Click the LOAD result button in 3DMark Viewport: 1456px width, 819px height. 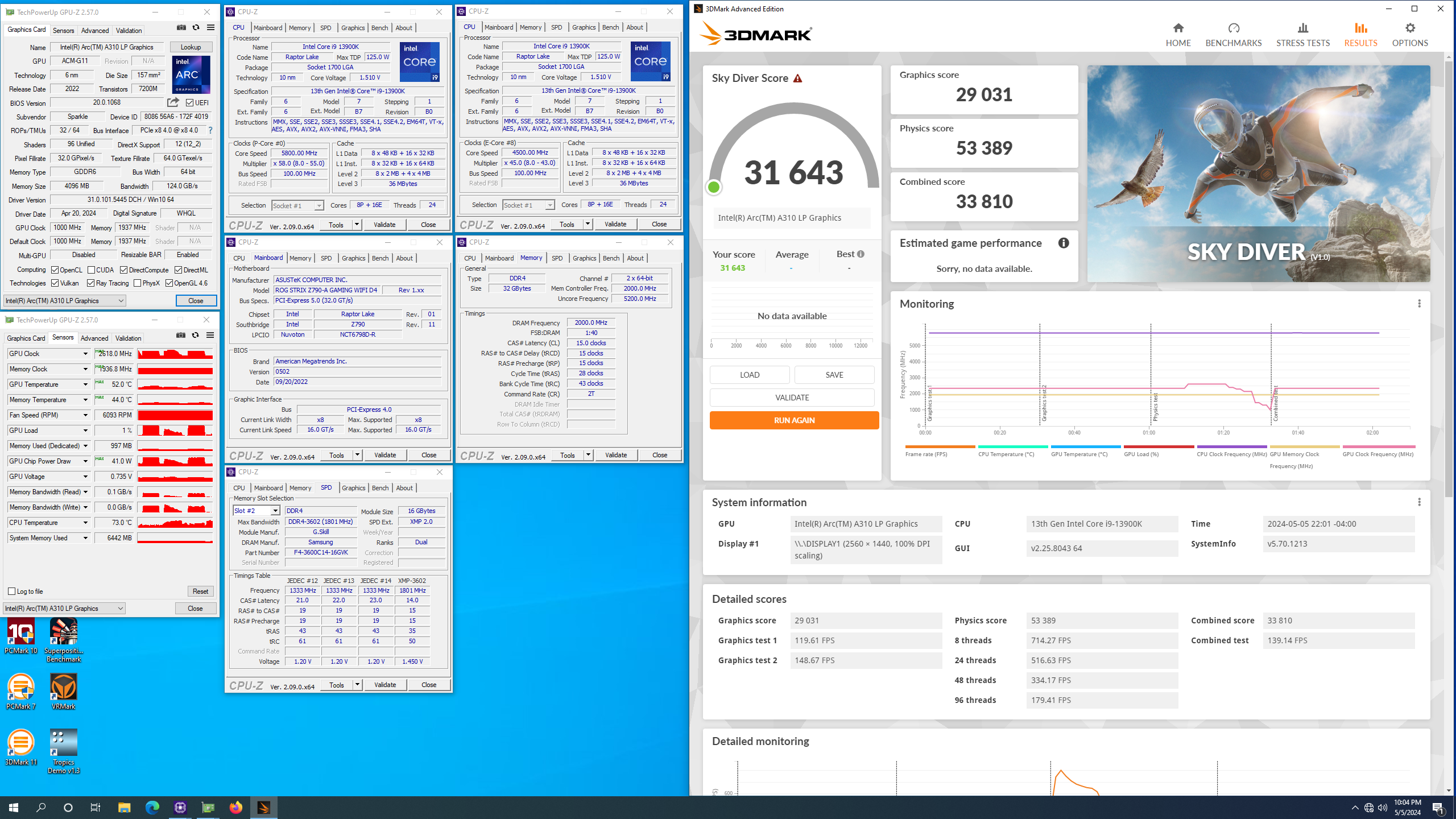click(x=749, y=375)
